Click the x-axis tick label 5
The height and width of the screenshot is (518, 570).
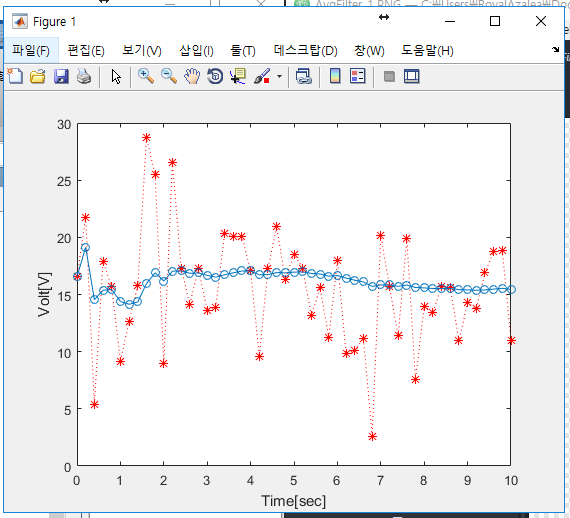tap(293, 481)
